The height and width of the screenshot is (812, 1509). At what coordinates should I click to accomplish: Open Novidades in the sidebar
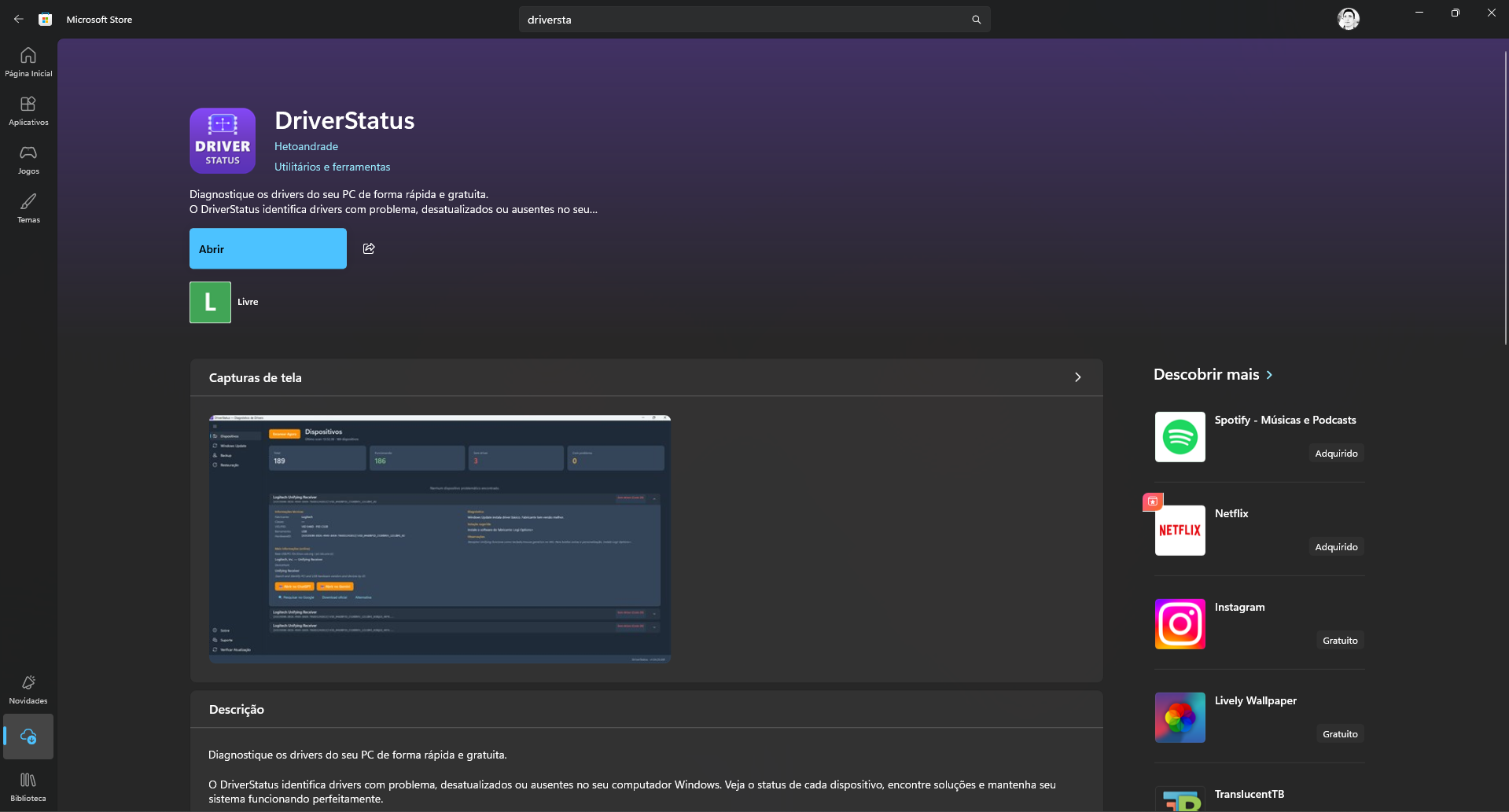click(x=28, y=689)
